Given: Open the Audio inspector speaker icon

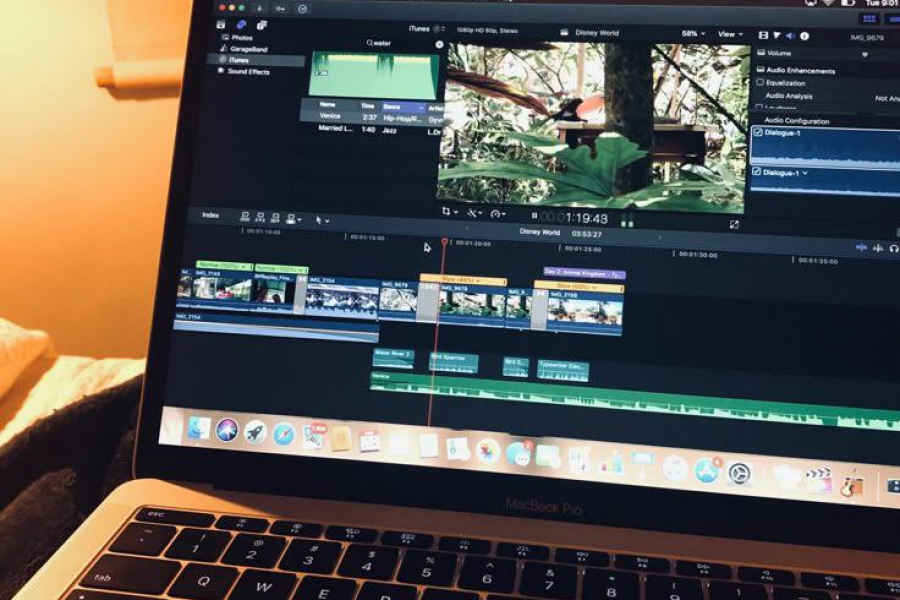Looking at the screenshot, I should tap(790, 36).
